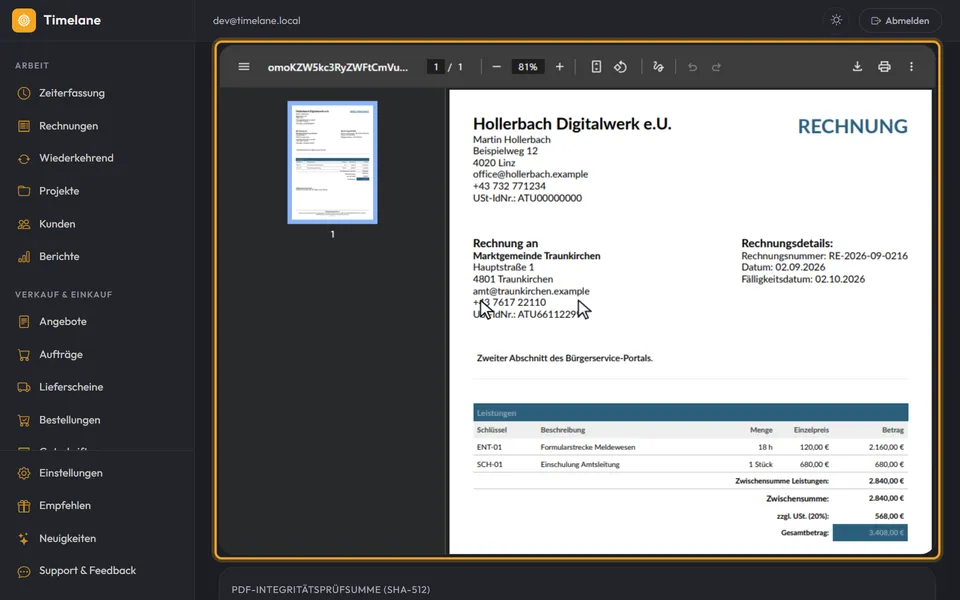Screen dimensions: 960x600
Task: Click the Bestellungen cart icon
Action: click(x=24, y=420)
